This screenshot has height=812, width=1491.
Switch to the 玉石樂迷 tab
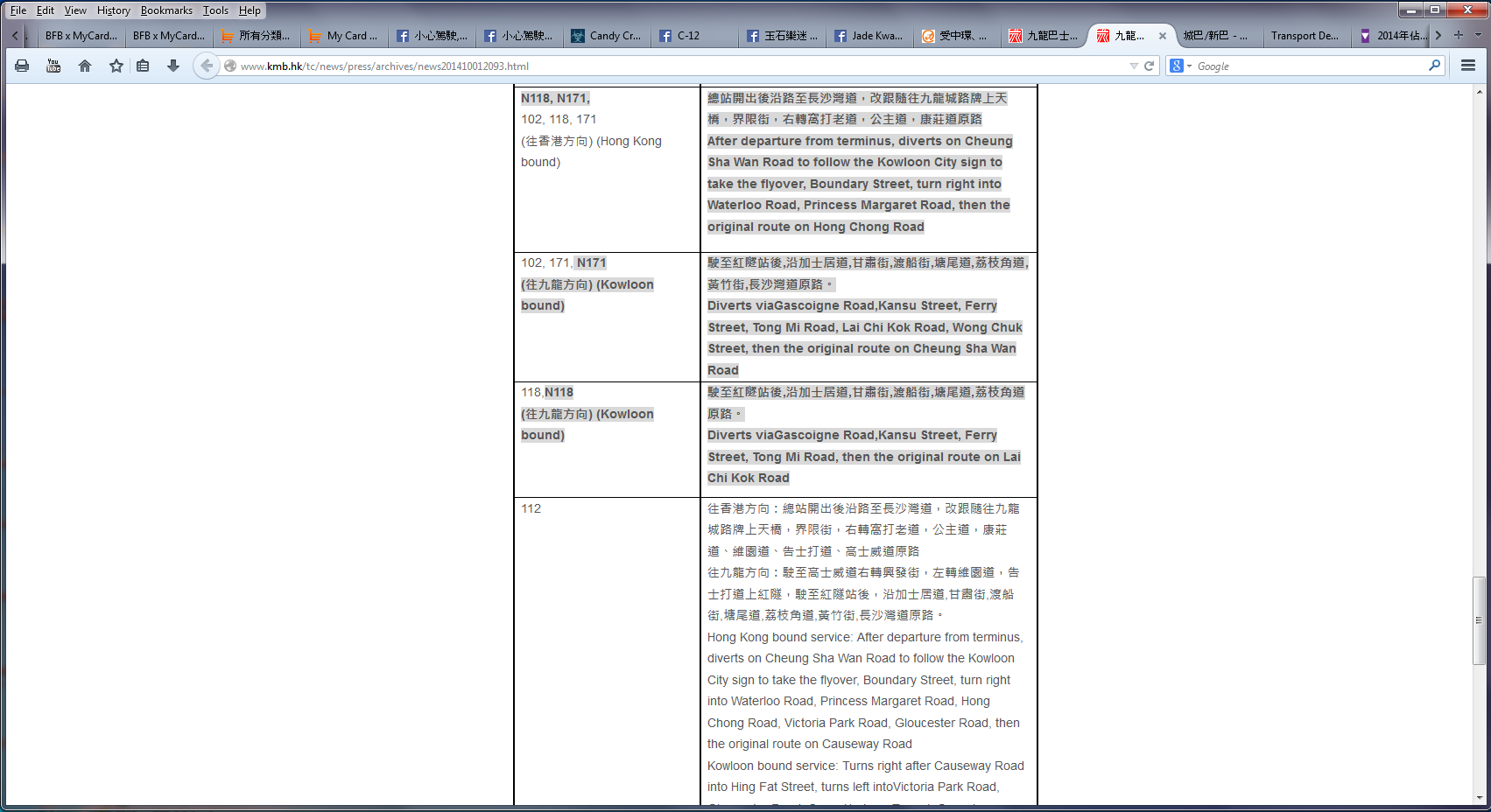781,36
